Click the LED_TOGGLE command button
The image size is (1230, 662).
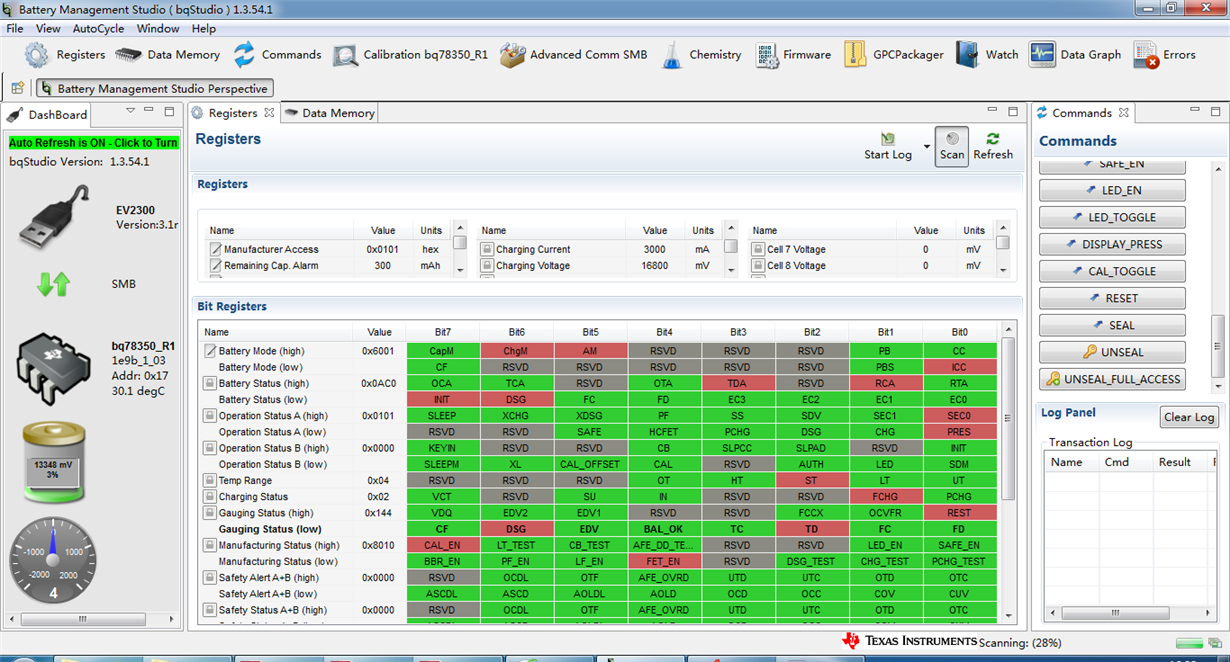(x=1112, y=217)
